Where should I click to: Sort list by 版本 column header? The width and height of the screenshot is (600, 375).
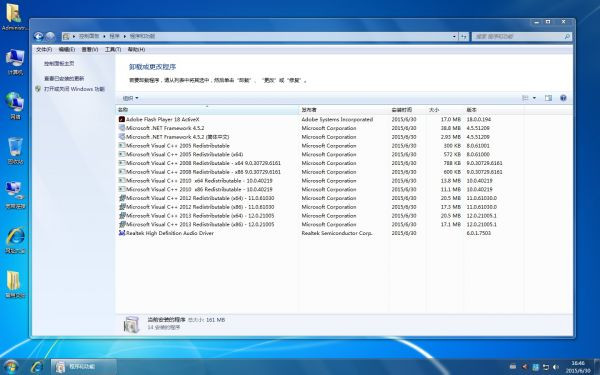493,110
